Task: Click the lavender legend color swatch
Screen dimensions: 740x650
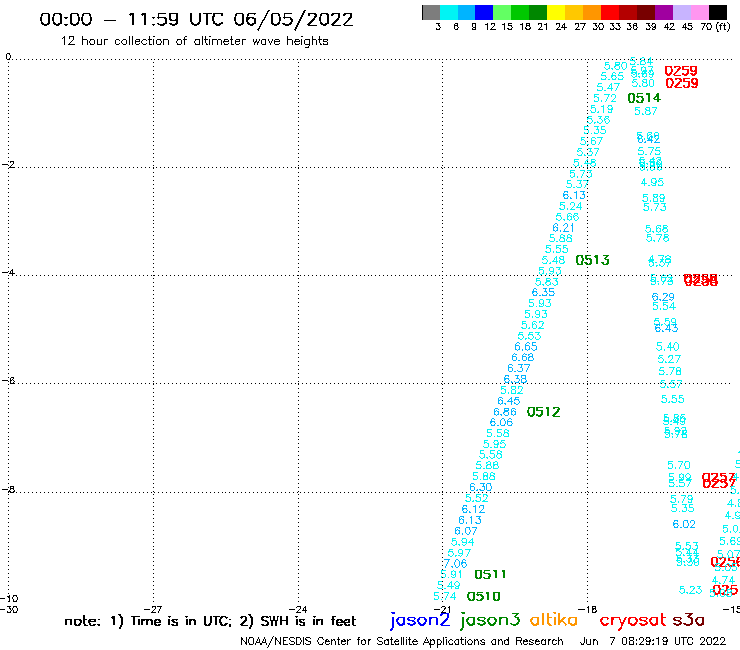Action: pos(681,12)
